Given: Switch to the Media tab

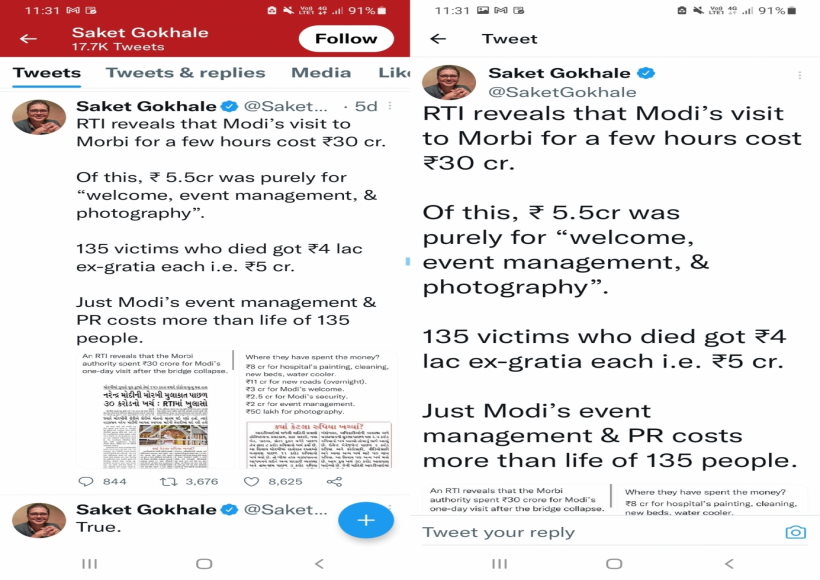Looking at the screenshot, I should tap(321, 73).
